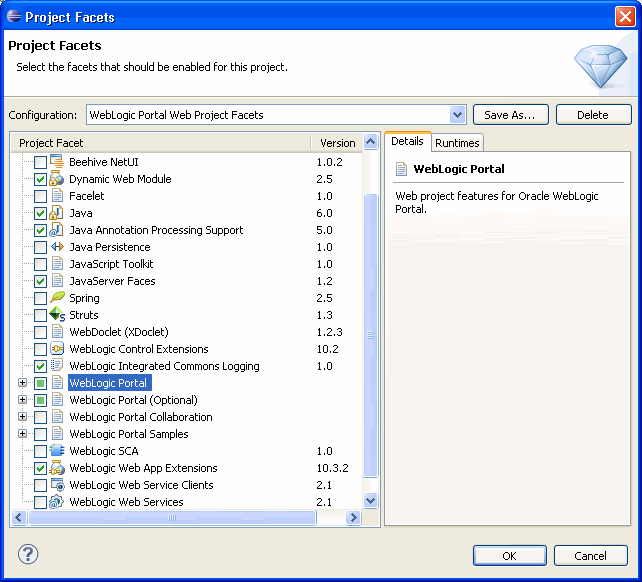
Task: Click the Dynamic Web Module version 2.5
Action: tap(324, 179)
